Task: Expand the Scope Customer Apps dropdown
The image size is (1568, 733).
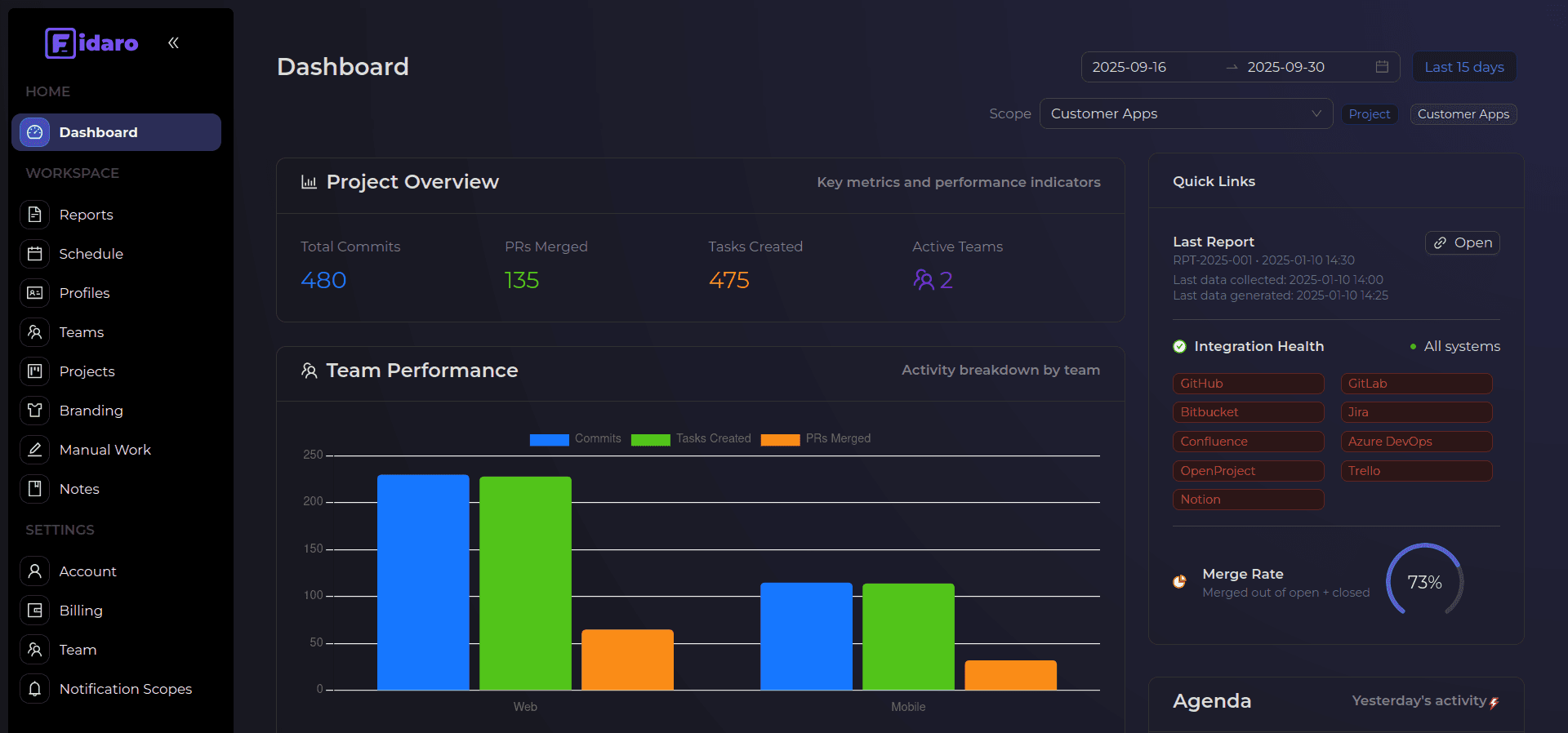Action: point(1185,113)
